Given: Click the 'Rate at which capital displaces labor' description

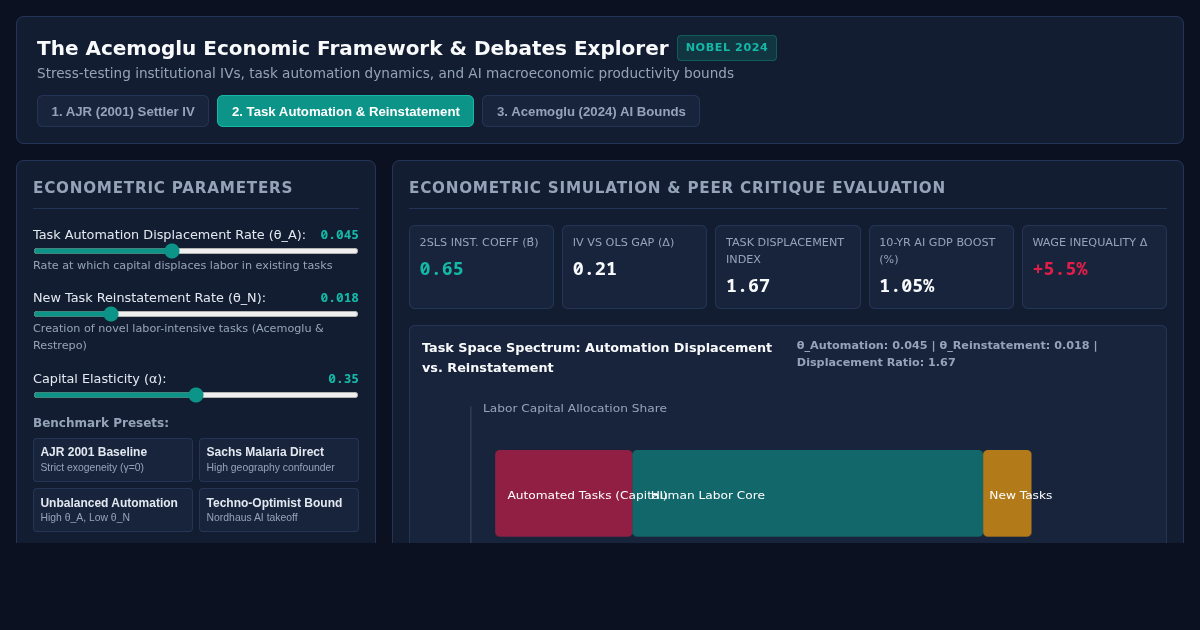Looking at the screenshot, I should coord(183,265).
